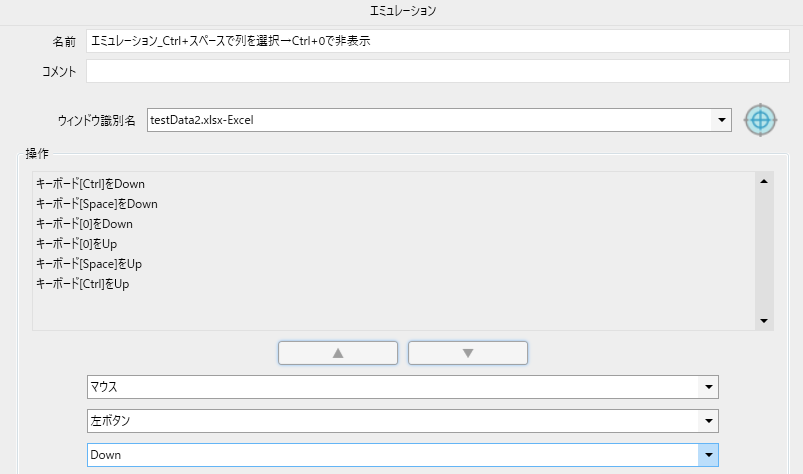
Task: Click the crosshair window target picker icon
Action: pyautogui.click(x=761, y=120)
